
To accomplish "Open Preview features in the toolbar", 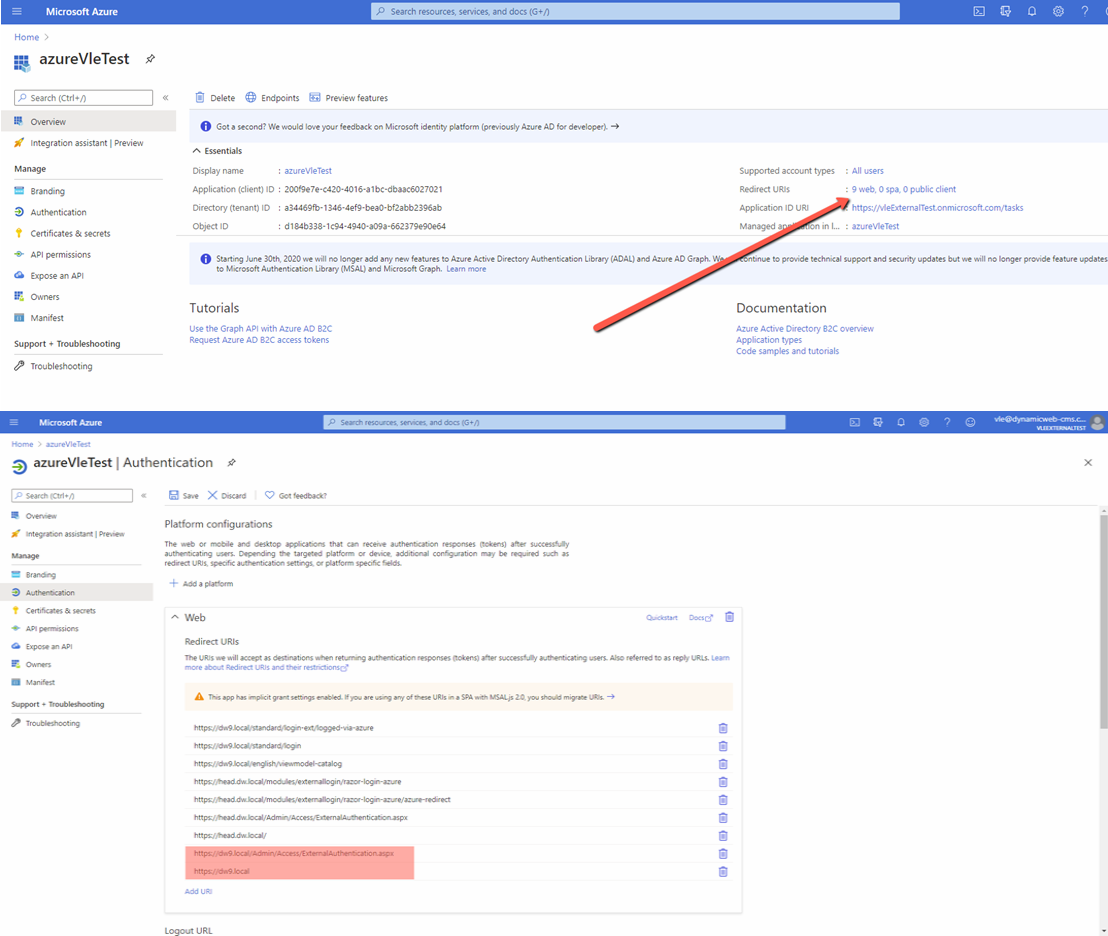I will coord(315,98).
